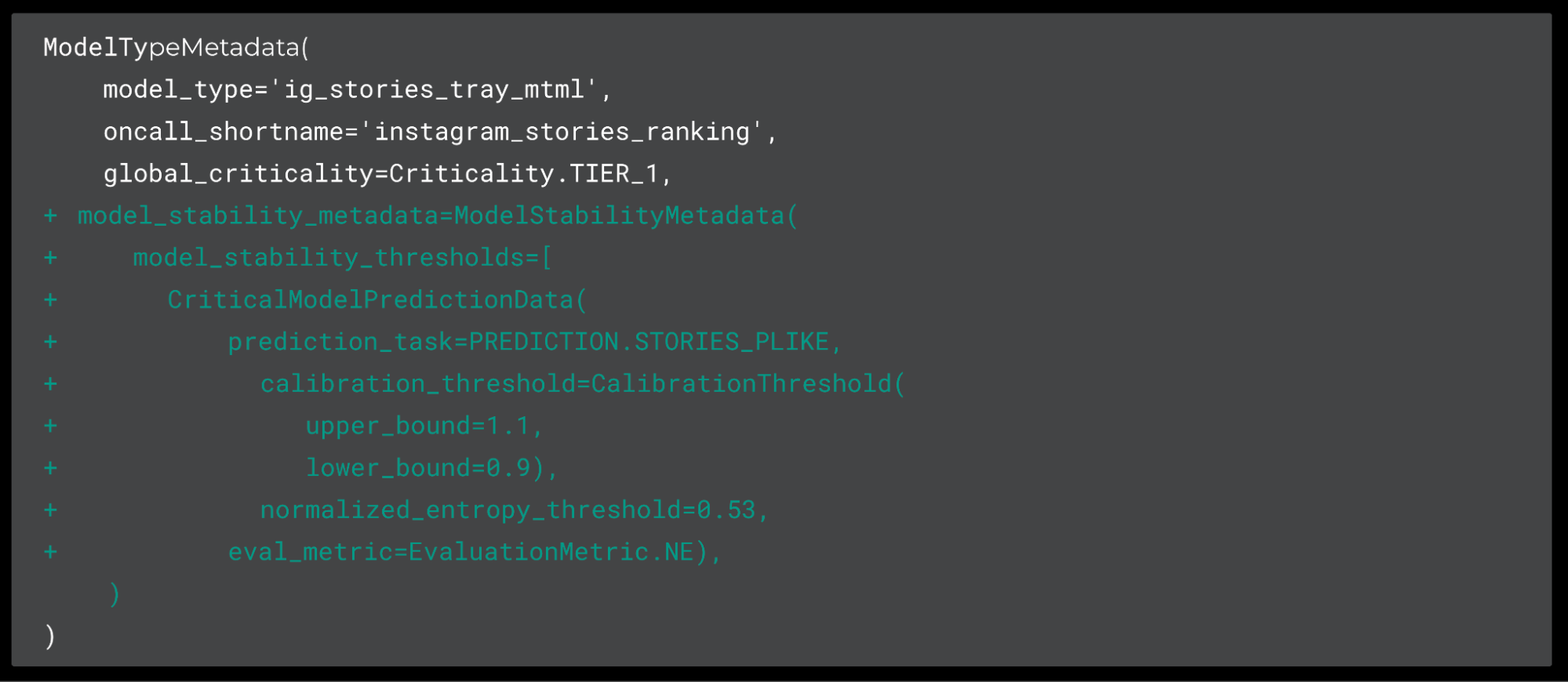Click the plus marker beside upper_bound line
This screenshot has height=682, width=1568.
coord(51,426)
